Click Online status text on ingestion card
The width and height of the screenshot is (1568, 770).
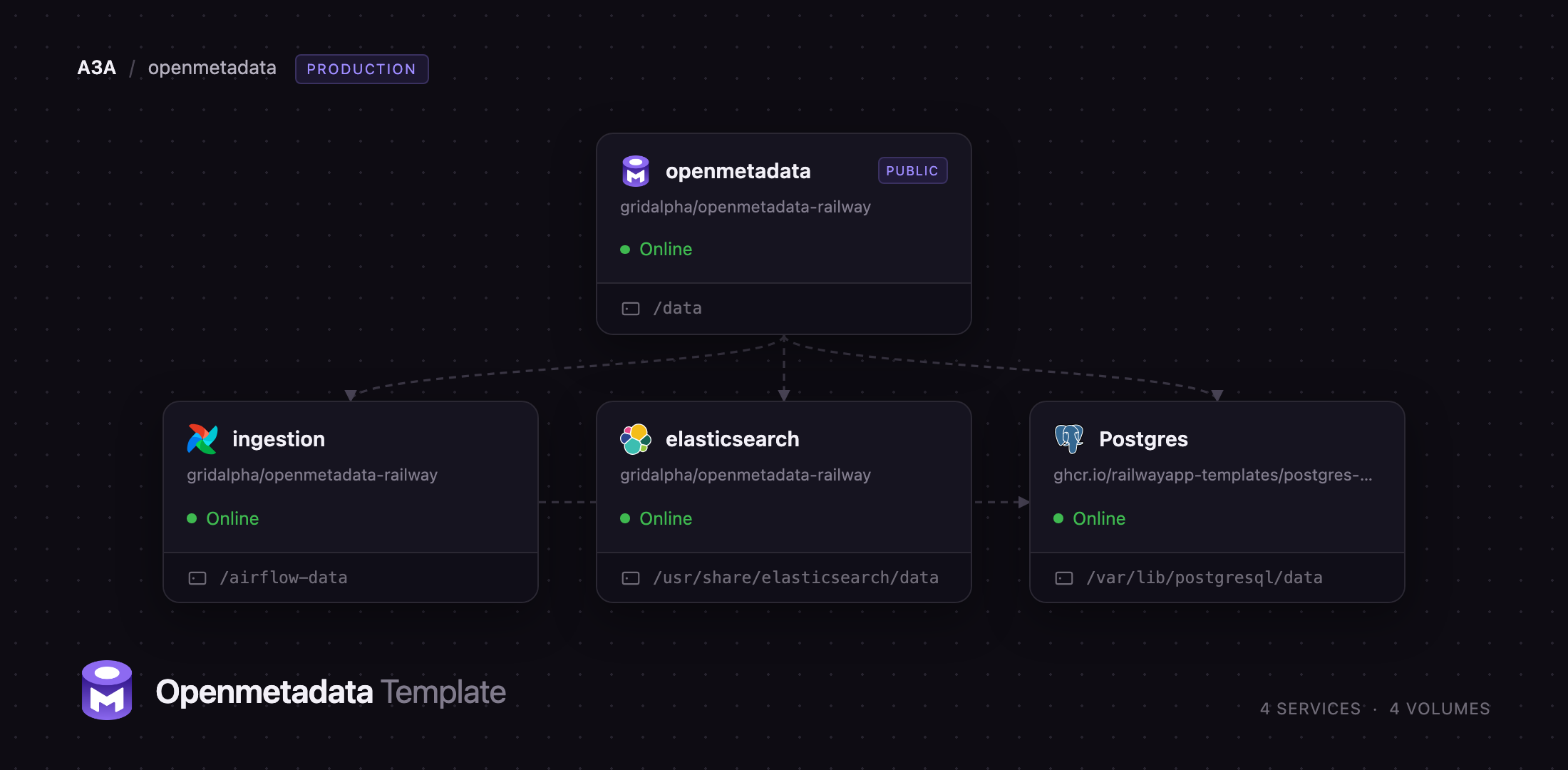click(x=232, y=518)
